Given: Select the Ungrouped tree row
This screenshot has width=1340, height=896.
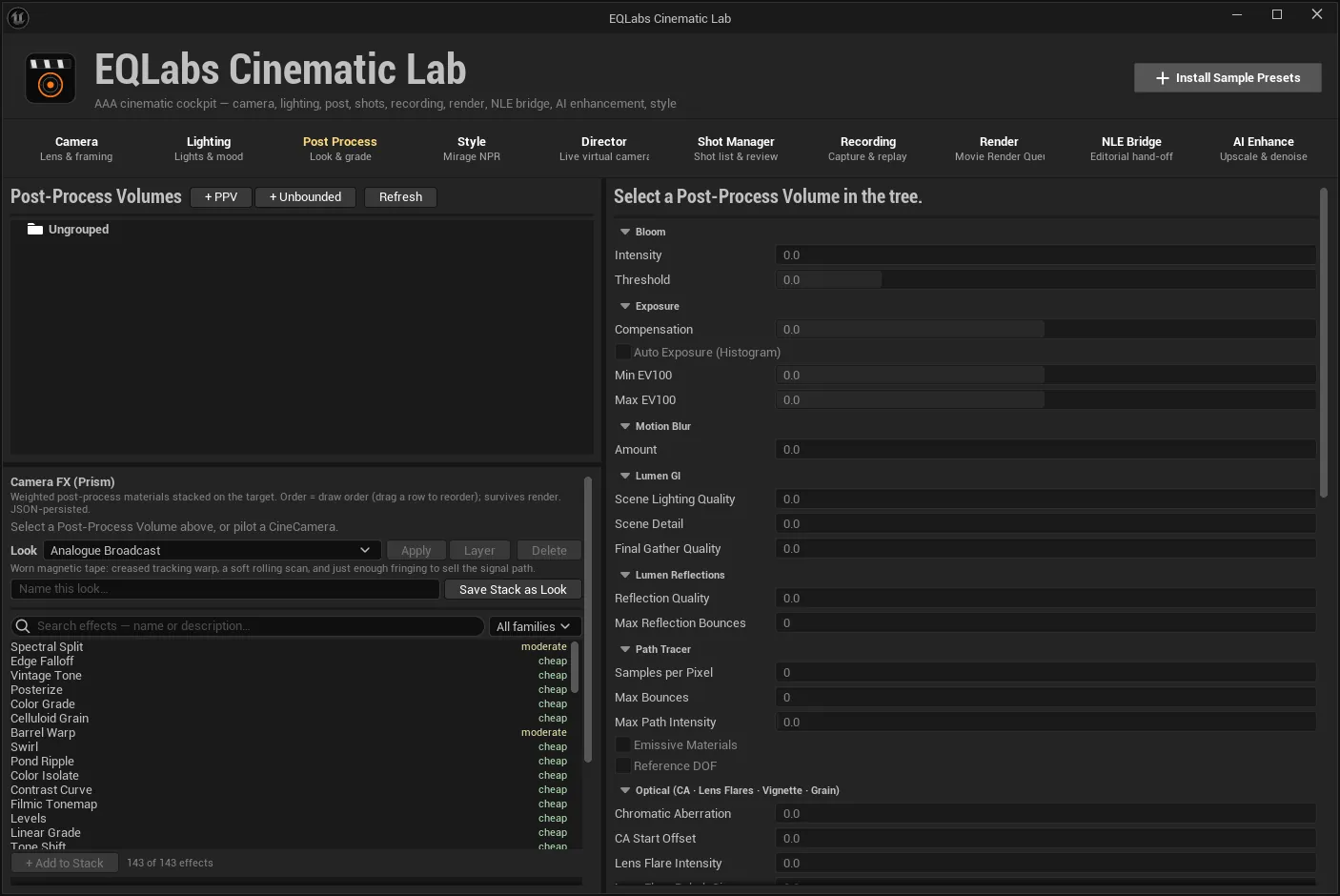Looking at the screenshot, I should pyautogui.click(x=301, y=229).
